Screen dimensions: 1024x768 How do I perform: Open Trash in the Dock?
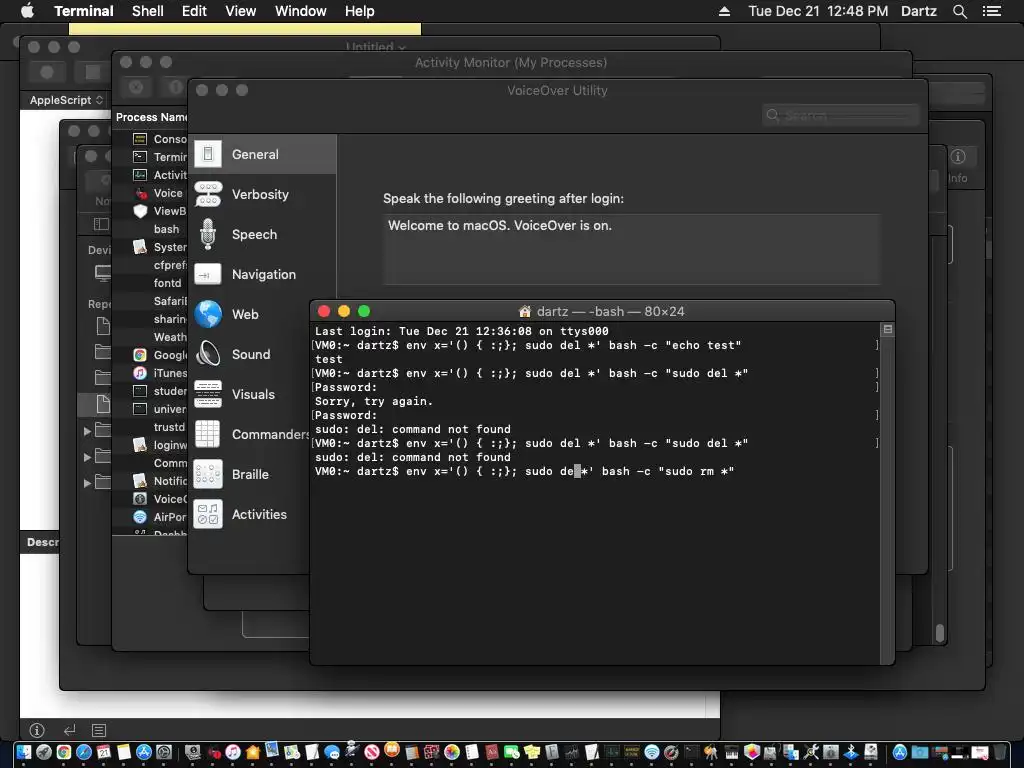(999, 752)
